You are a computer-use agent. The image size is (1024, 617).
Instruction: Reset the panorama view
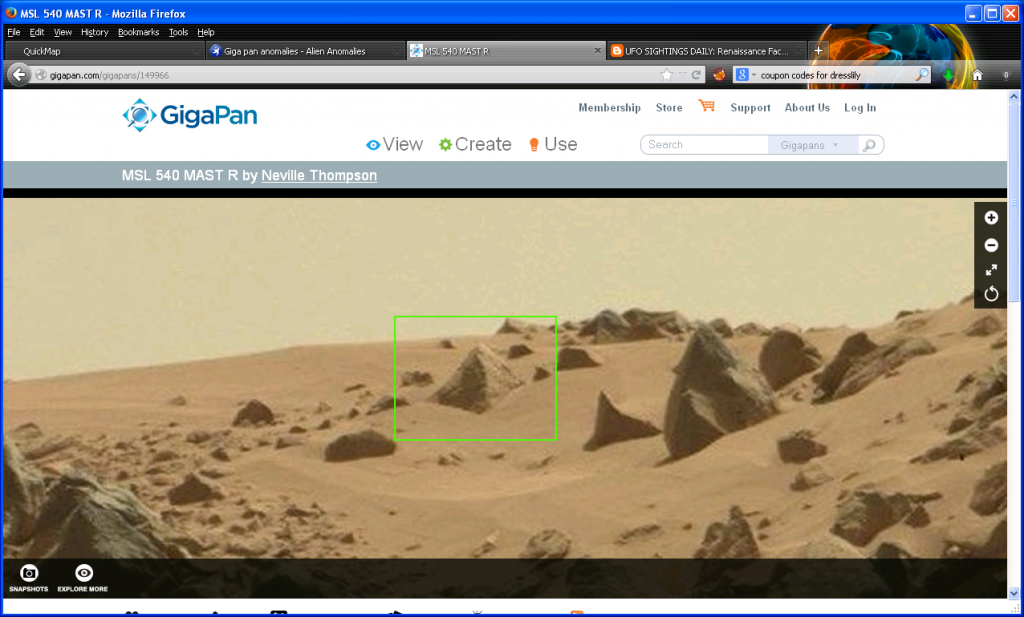point(991,294)
